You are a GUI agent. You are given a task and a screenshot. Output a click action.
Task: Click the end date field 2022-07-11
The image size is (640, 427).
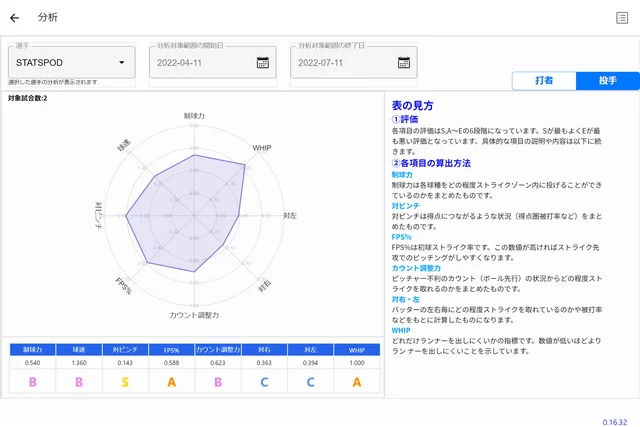[340, 62]
